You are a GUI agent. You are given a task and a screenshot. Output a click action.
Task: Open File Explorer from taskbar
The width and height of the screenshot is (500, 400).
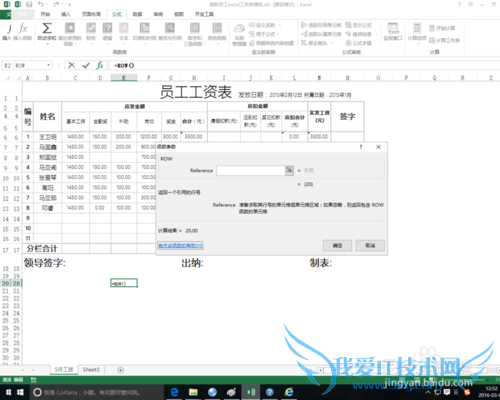[193, 392]
